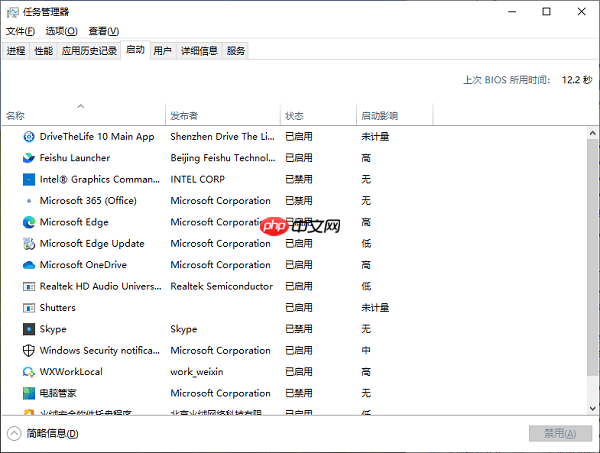Select the DriveTheLife 10 Main App name
600x453 pixels.
pyautogui.click(x=97, y=137)
